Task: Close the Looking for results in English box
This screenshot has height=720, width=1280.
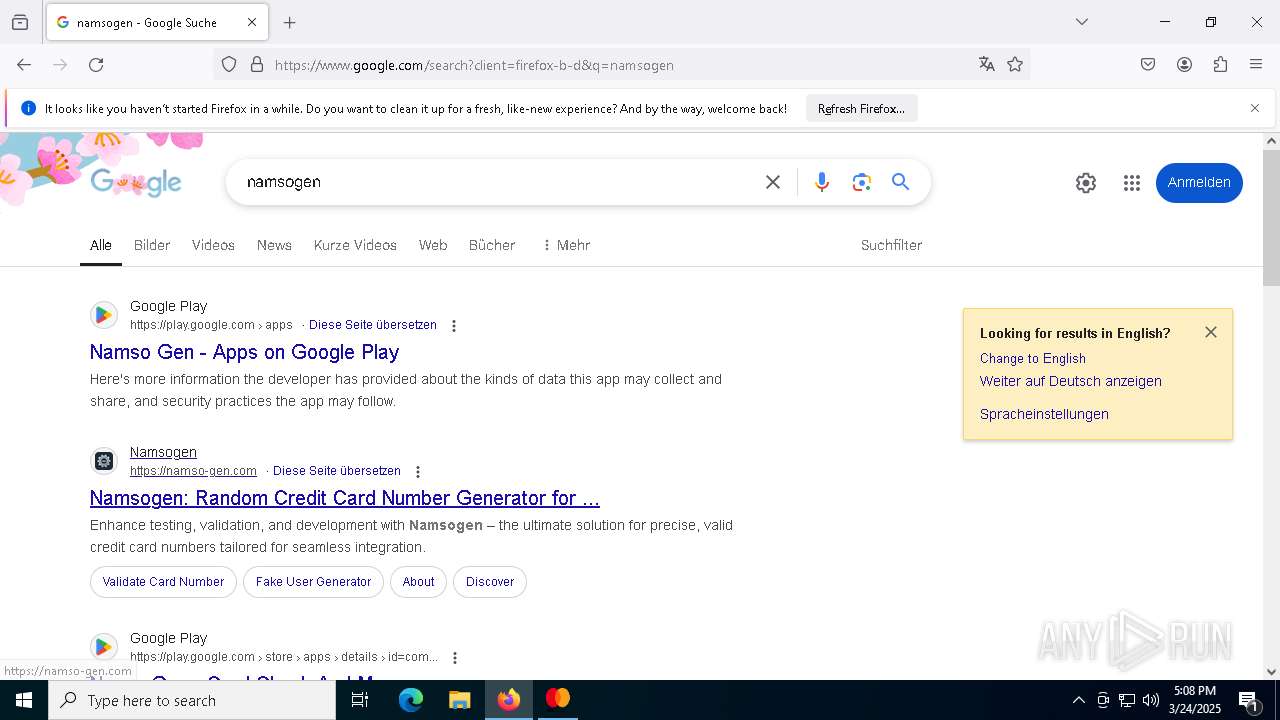Action: (x=1211, y=332)
